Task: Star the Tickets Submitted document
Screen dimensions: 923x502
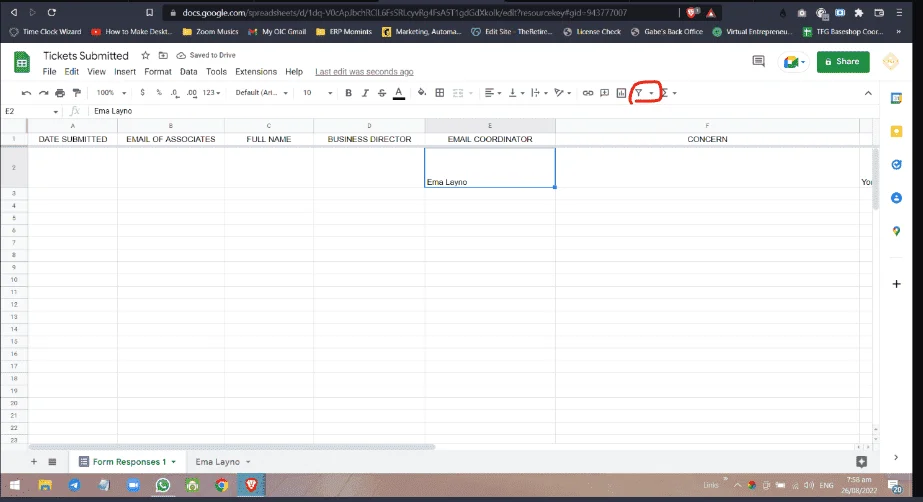Action: pos(145,55)
